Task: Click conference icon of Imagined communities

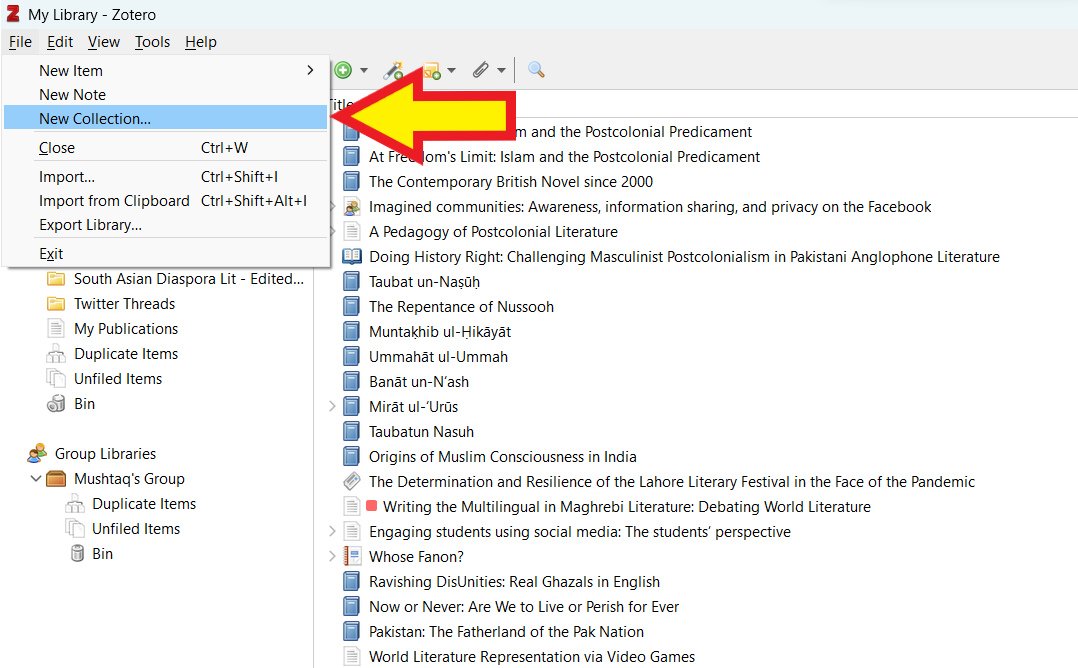Action: [351, 207]
